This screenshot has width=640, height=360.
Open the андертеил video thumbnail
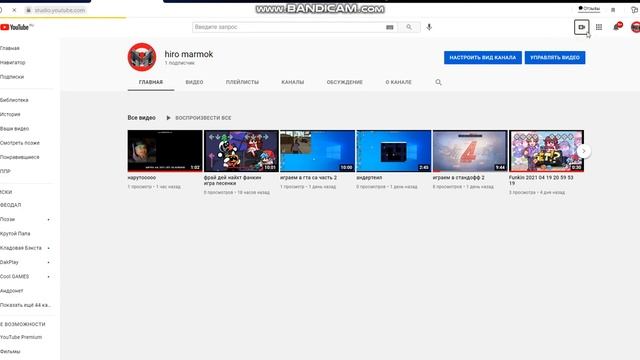393,151
